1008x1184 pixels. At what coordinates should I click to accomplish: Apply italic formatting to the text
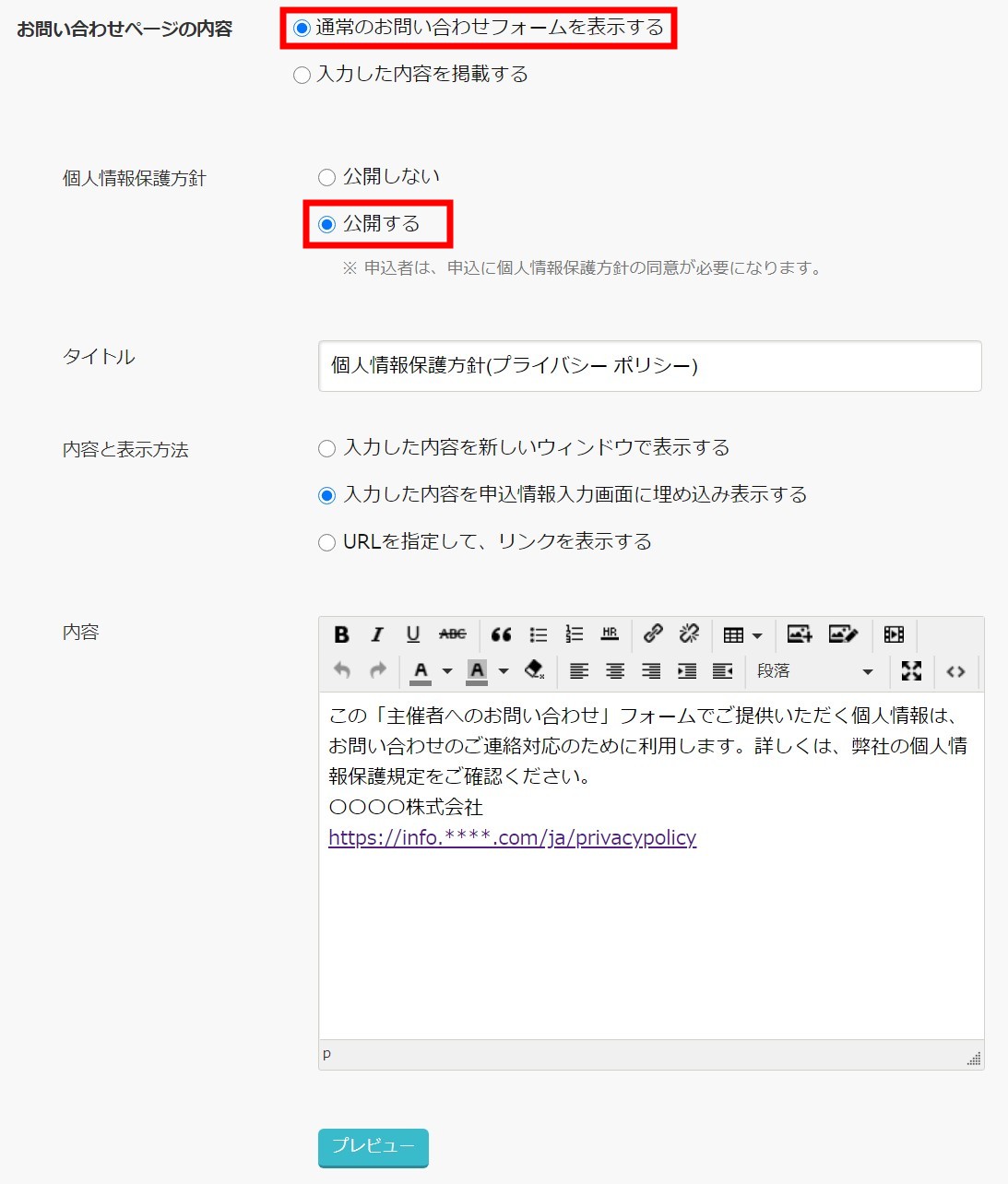click(377, 634)
